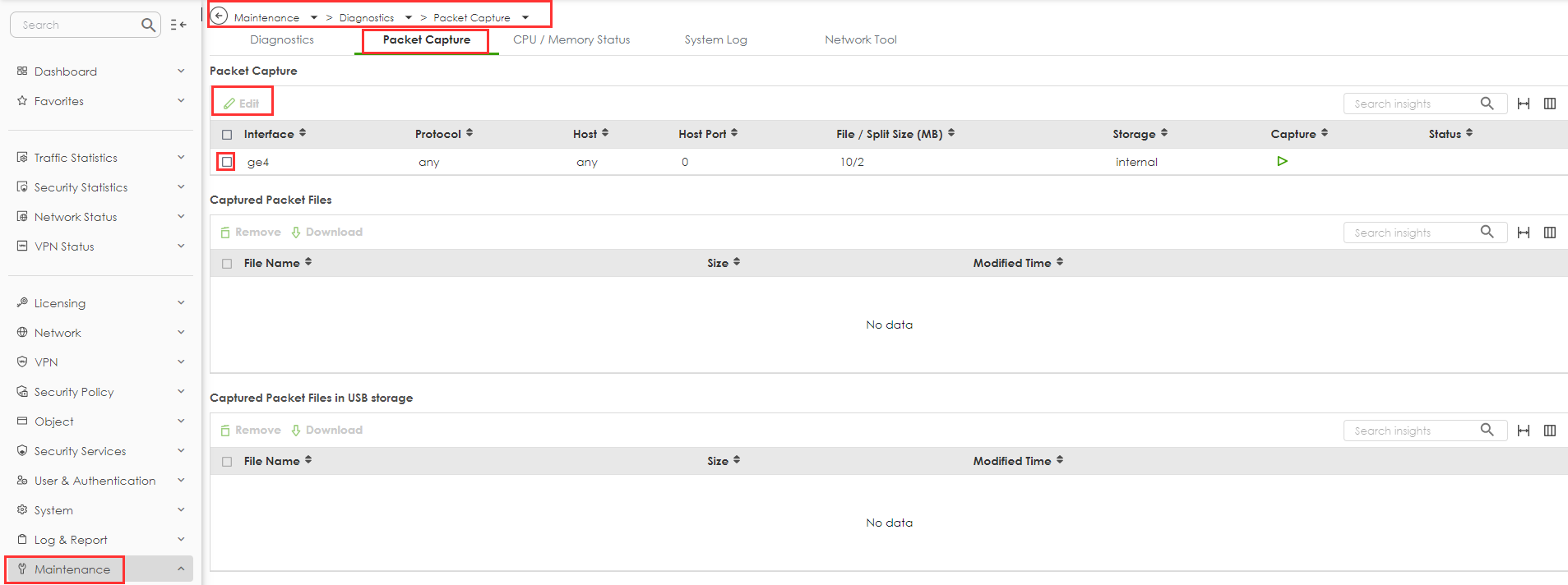Click Download in Captured Packet Files
1568x585 pixels.
tap(326, 233)
